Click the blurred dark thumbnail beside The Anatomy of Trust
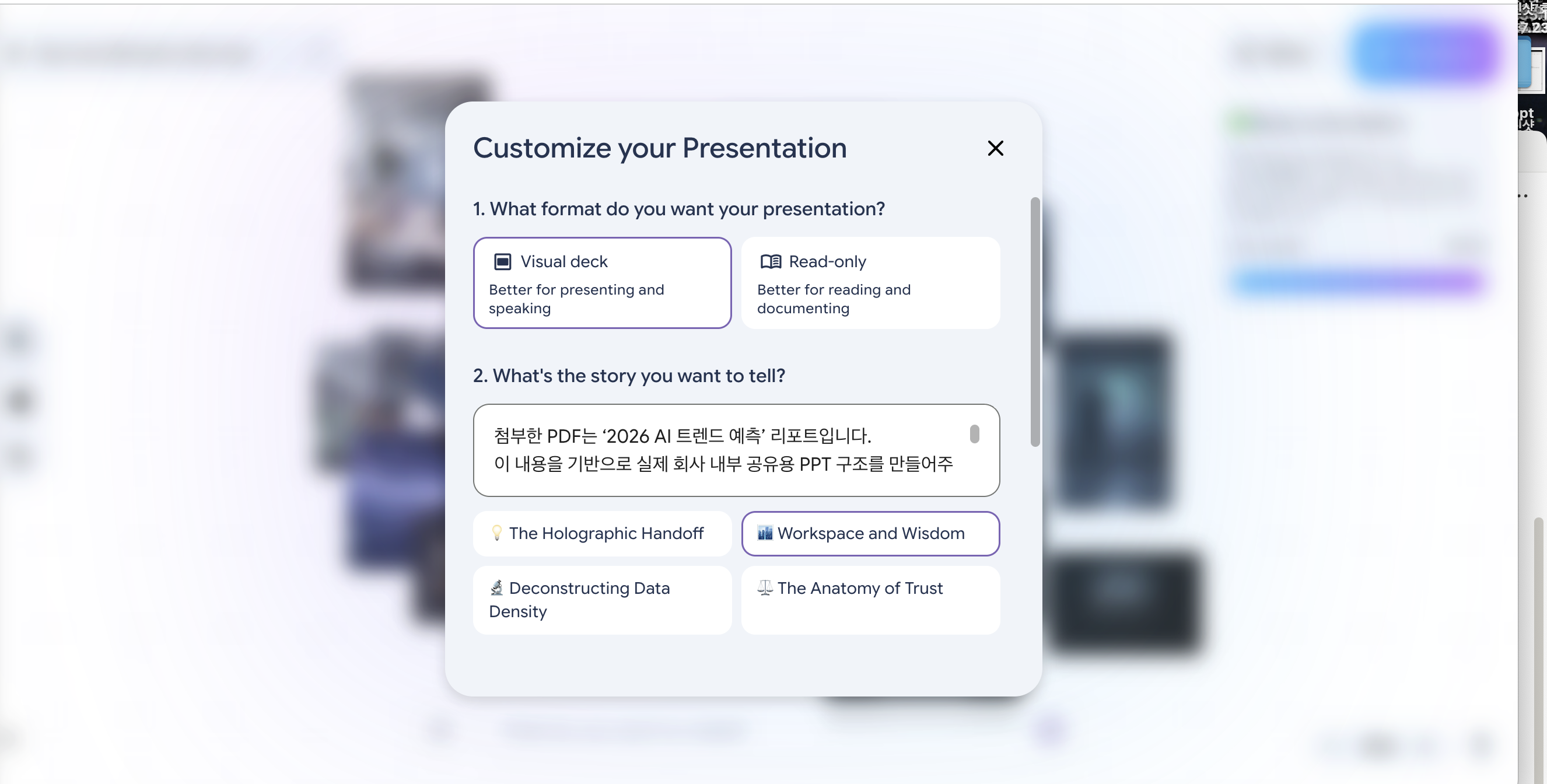 (x=1123, y=601)
